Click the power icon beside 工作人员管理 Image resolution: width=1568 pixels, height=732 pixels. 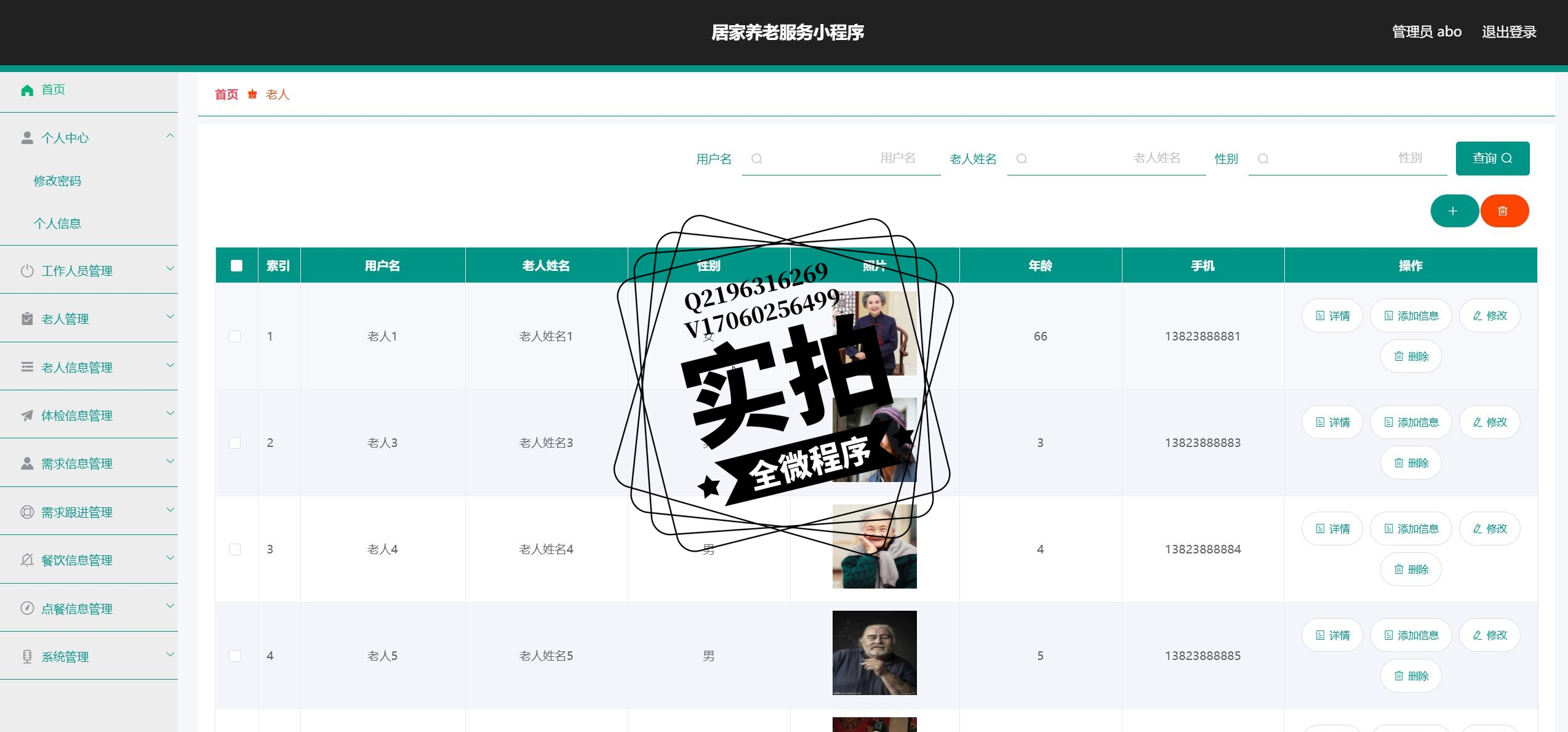coord(27,271)
